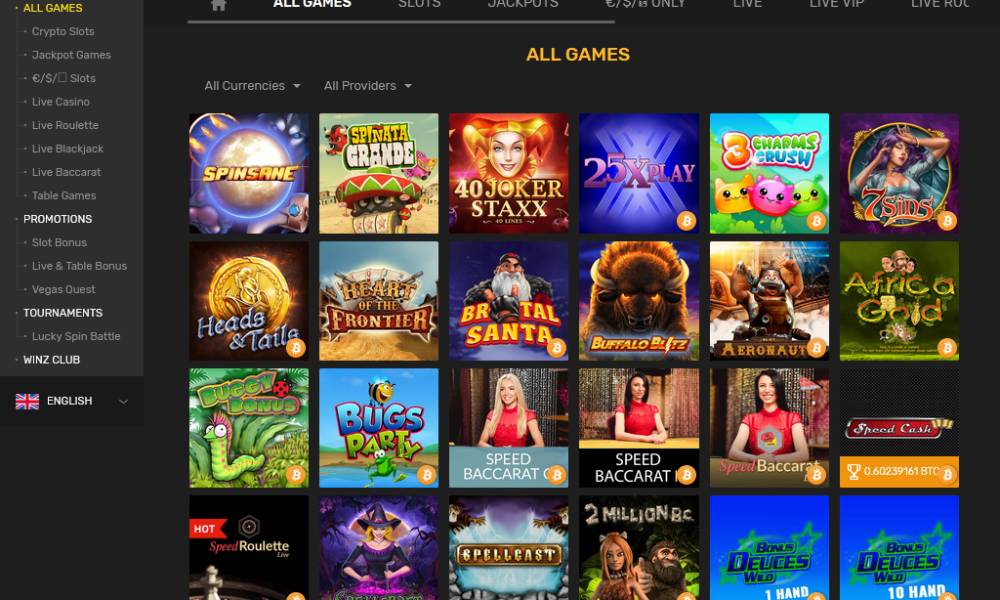This screenshot has width=1000, height=600.
Task: Open the All Currencies dropdown
Action: click(253, 85)
